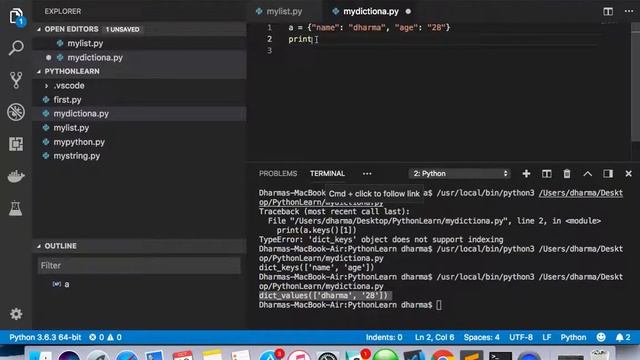640x360 pixels.
Task: Open the Explorer view in activity bar
Action: click(x=16, y=17)
